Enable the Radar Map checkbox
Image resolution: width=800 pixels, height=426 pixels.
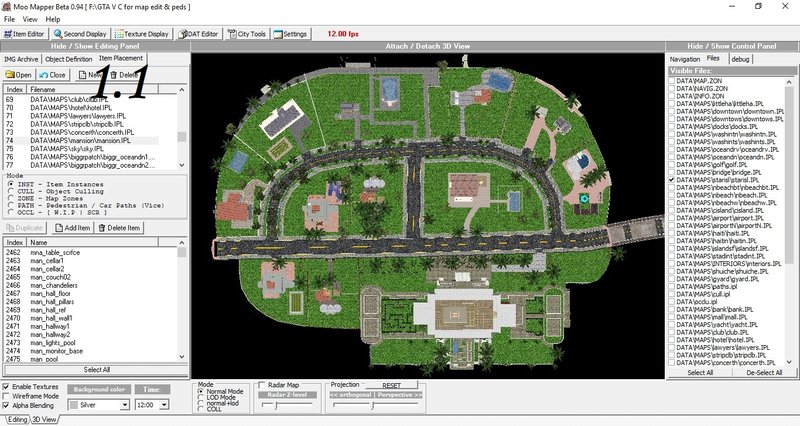262,385
